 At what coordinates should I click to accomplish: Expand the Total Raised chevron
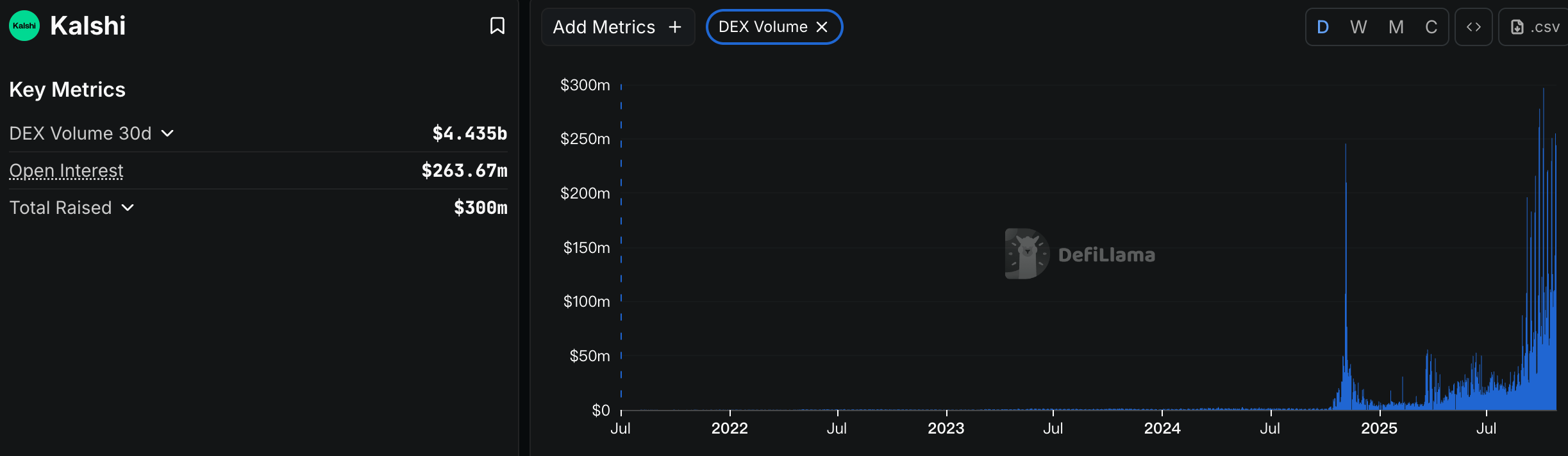point(128,208)
